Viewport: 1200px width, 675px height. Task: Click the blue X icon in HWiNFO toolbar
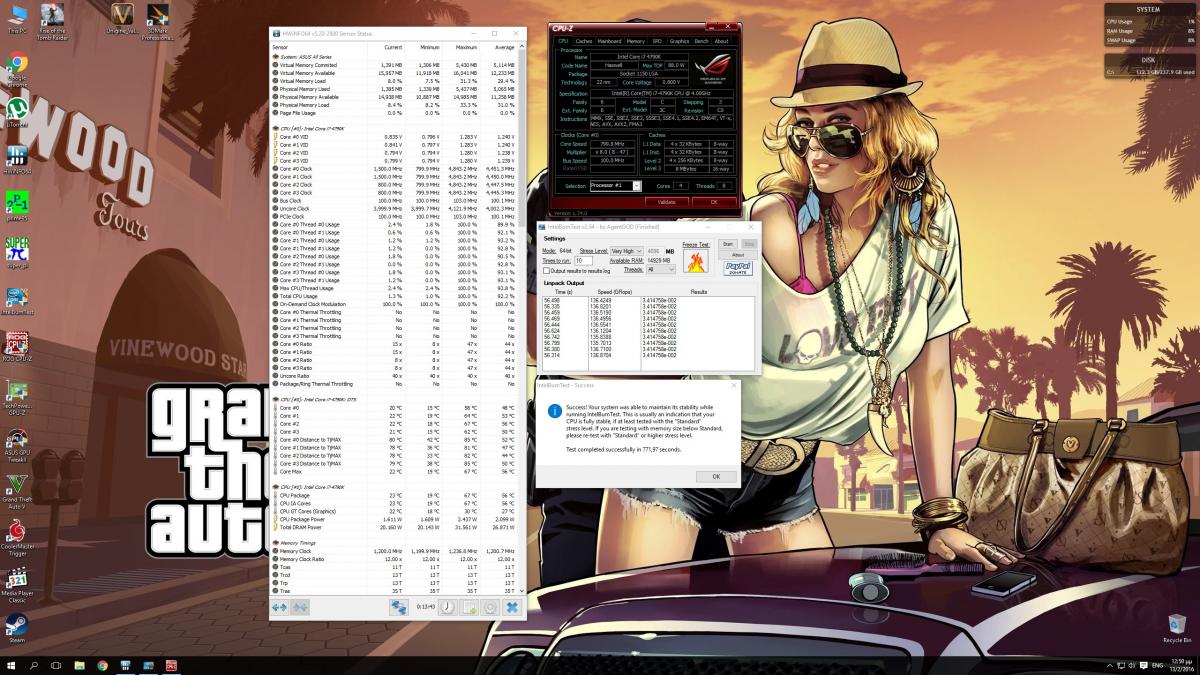click(512, 607)
